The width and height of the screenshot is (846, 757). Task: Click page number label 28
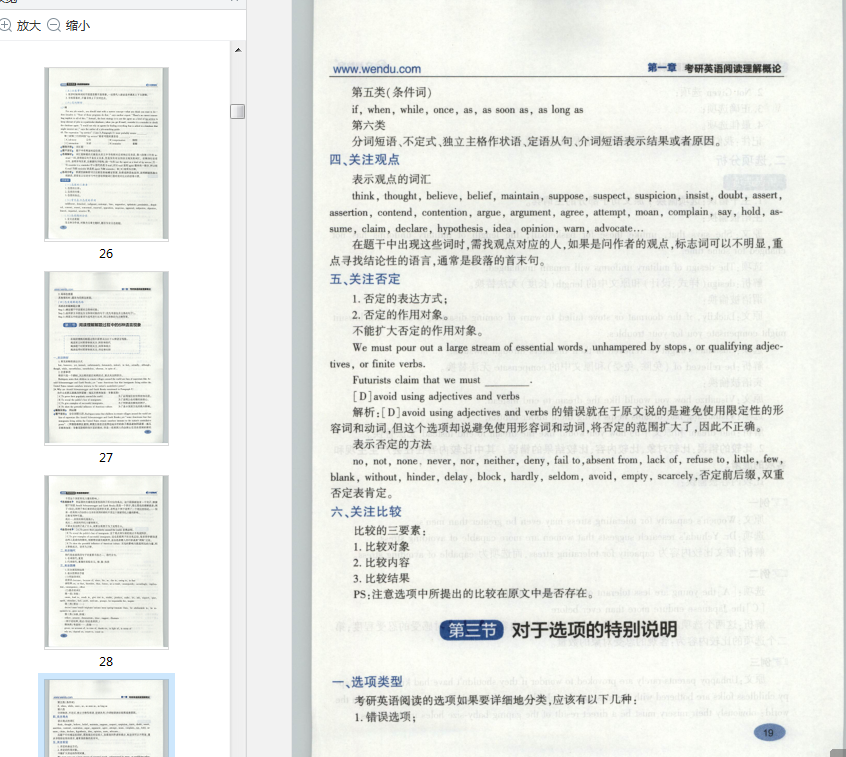tap(106, 661)
